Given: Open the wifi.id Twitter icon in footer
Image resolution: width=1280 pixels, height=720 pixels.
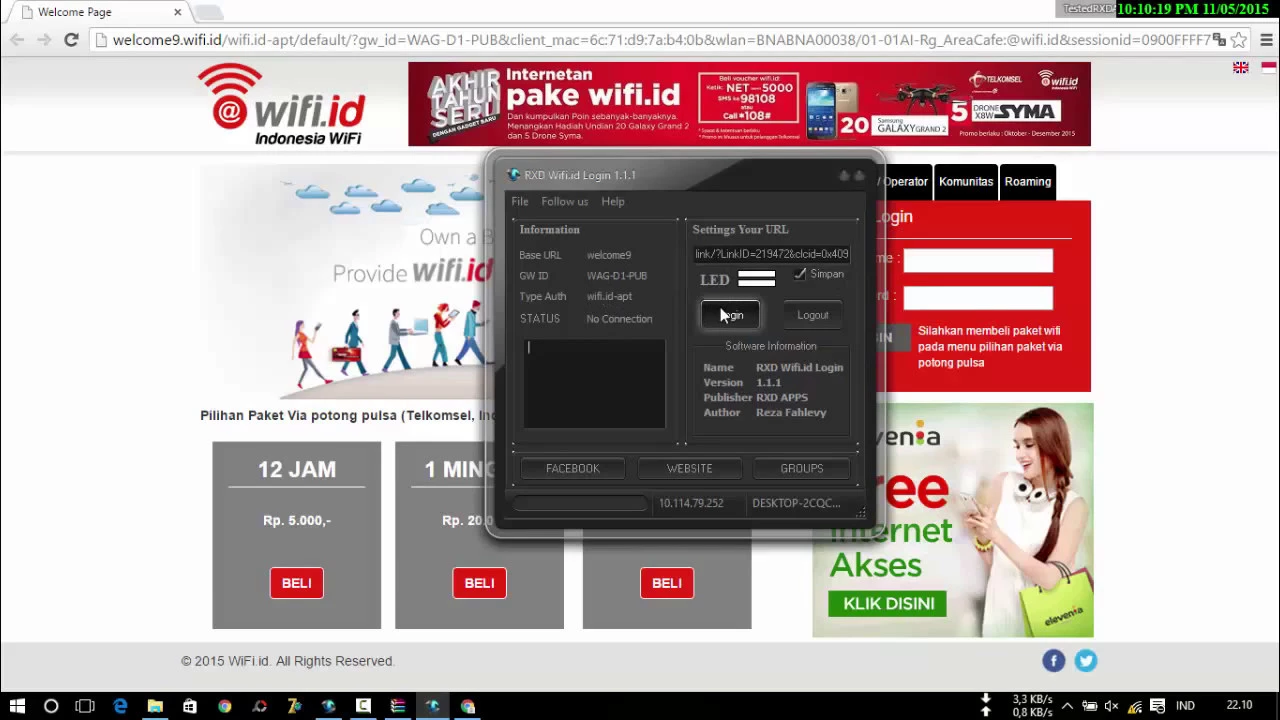Looking at the screenshot, I should (x=1086, y=660).
